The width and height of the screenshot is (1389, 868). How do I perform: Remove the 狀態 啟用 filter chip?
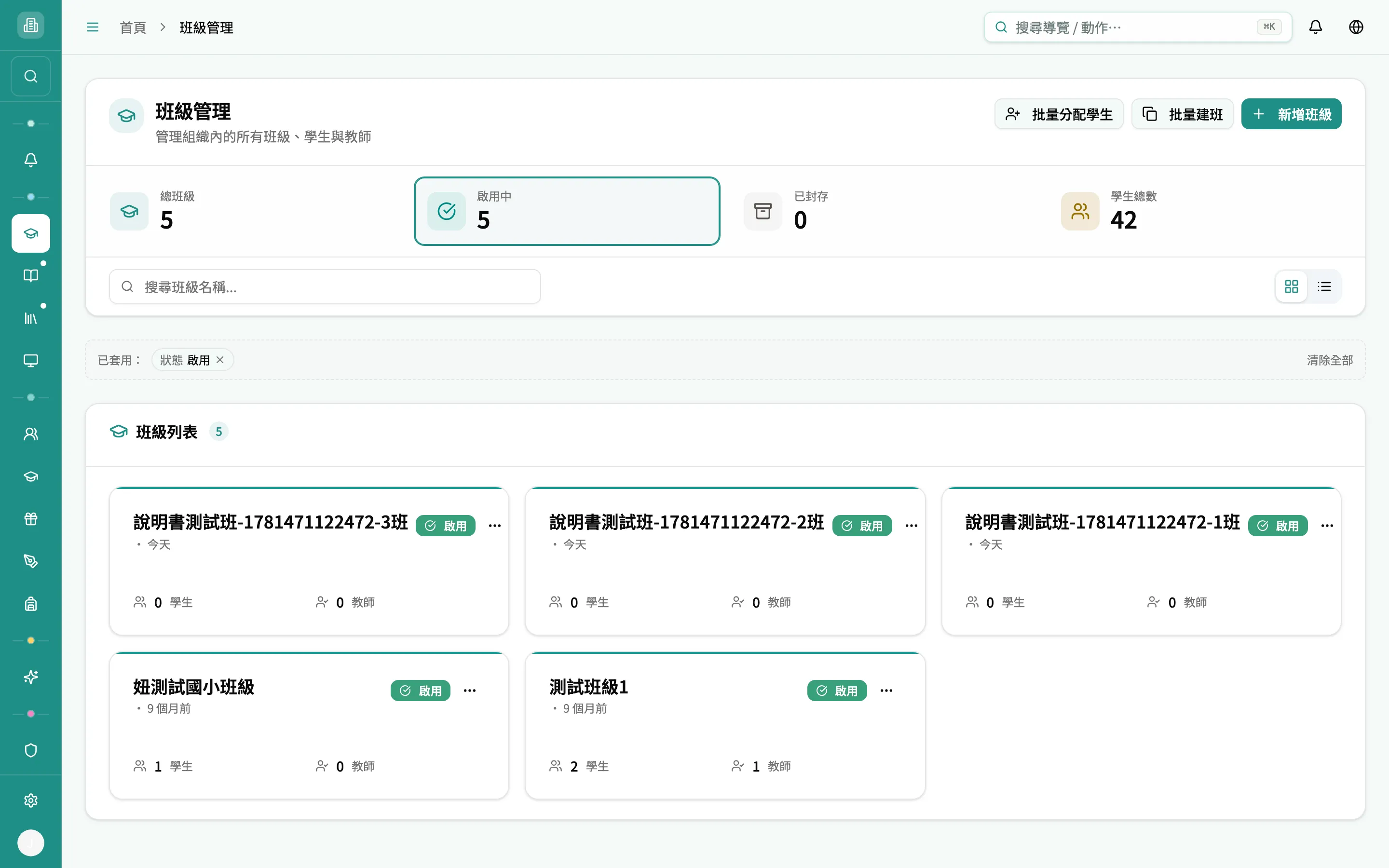(x=220, y=360)
